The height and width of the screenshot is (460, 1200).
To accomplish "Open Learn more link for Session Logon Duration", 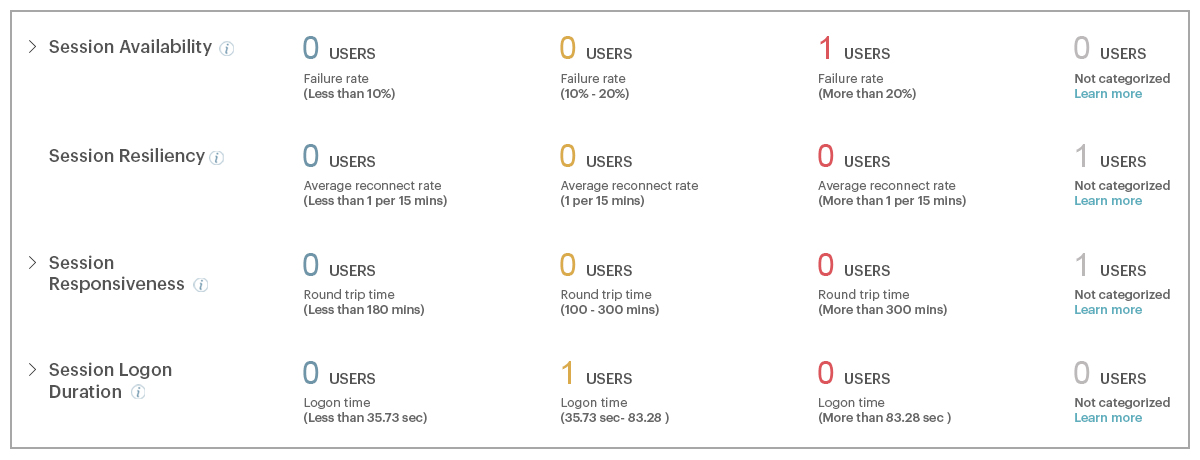I will pyautogui.click(x=1108, y=418).
